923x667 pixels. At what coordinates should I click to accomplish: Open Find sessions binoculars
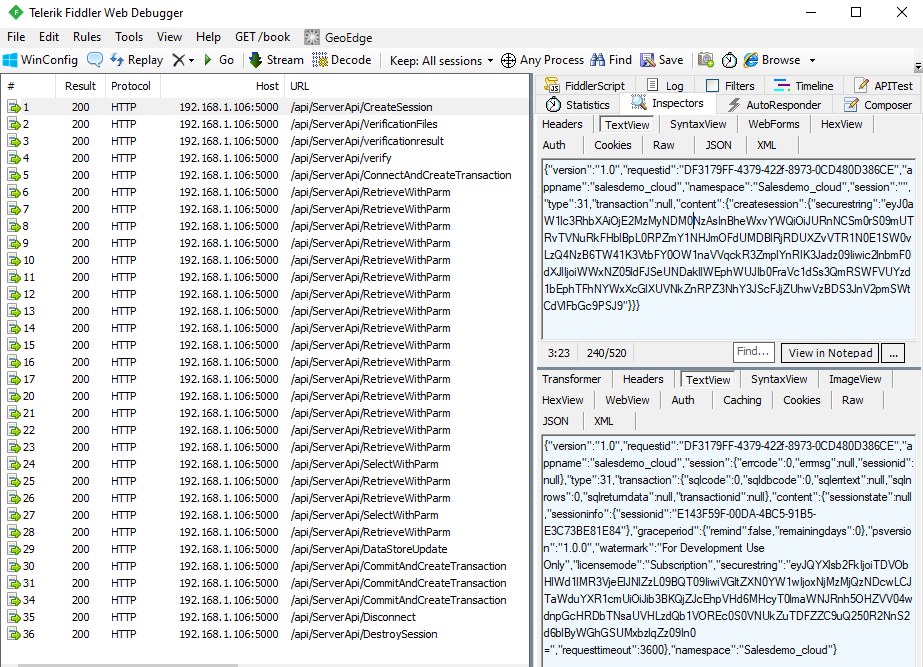click(611, 60)
